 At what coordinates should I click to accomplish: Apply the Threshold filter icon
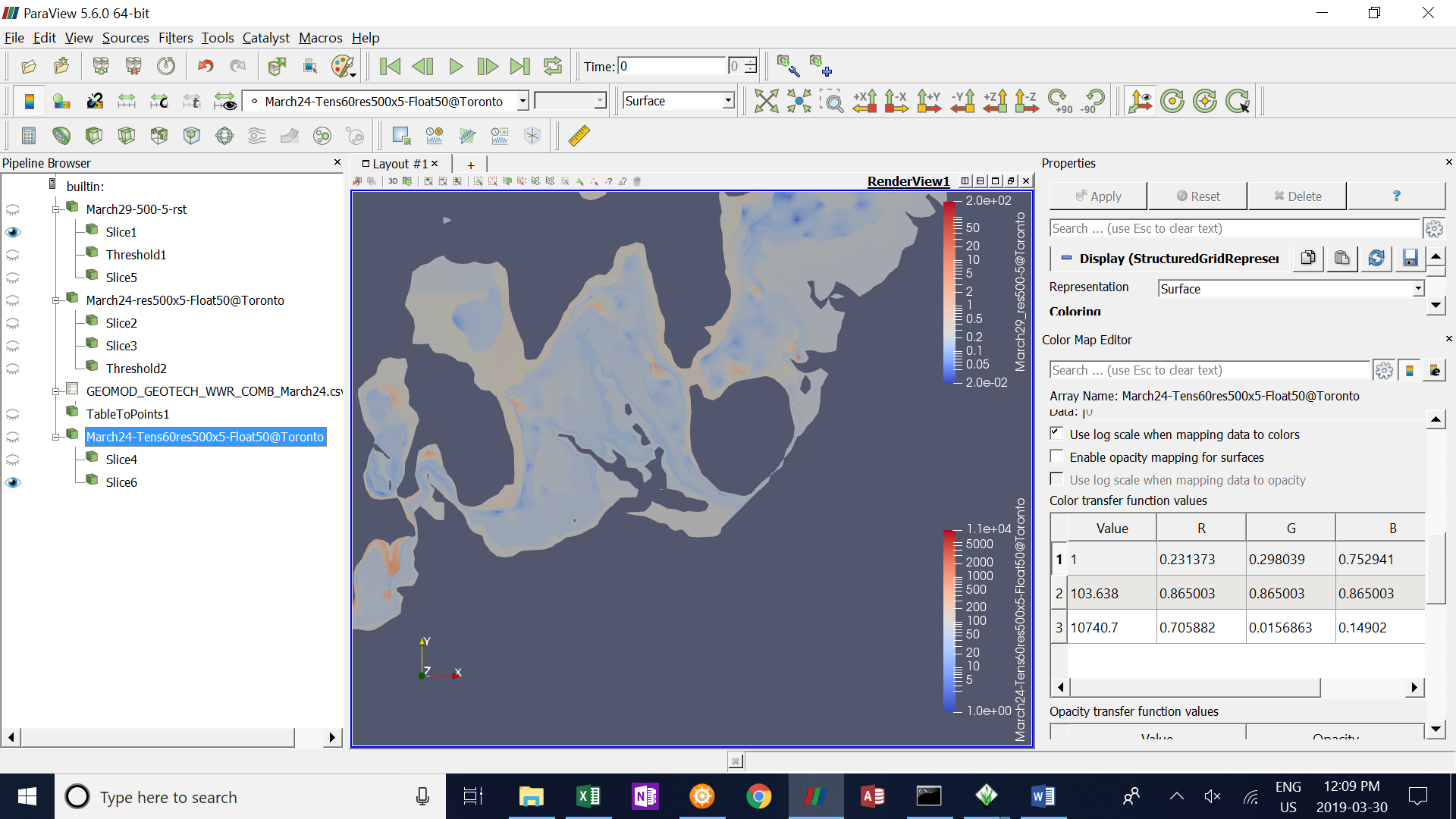(159, 136)
